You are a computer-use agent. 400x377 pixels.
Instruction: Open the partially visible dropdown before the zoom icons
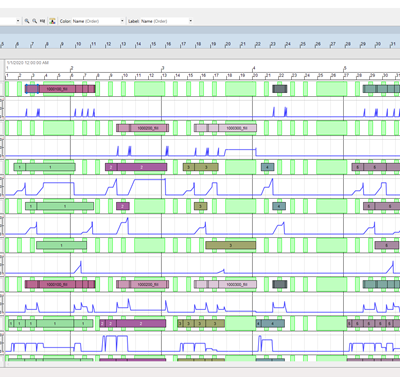[10, 21]
